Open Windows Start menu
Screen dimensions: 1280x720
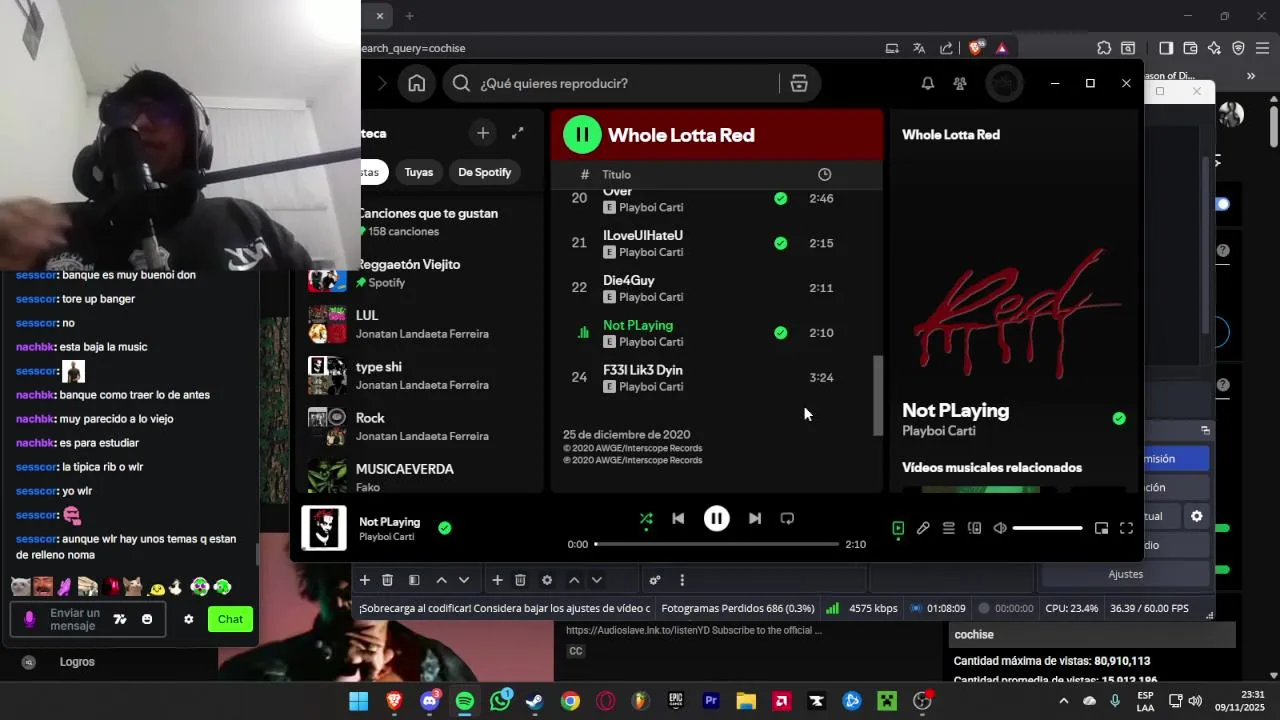pyautogui.click(x=358, y=701)
